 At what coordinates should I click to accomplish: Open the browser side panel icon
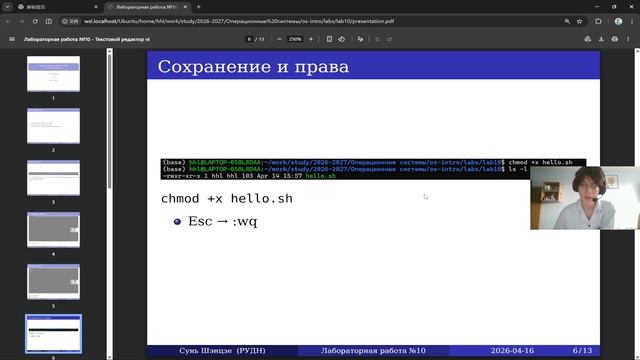[49, 21]
